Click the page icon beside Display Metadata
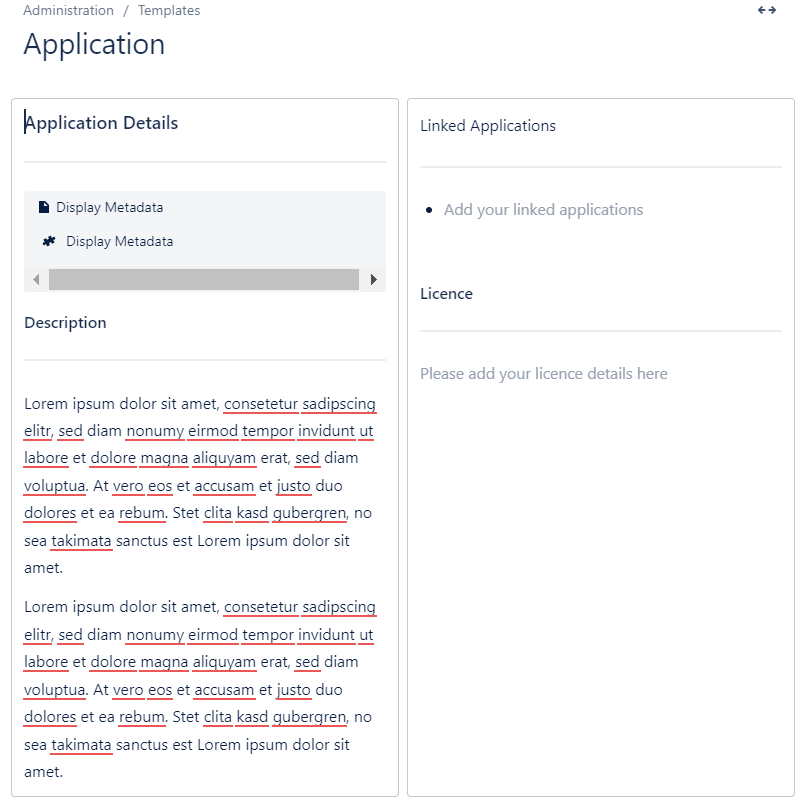 [x=44, y=208]
